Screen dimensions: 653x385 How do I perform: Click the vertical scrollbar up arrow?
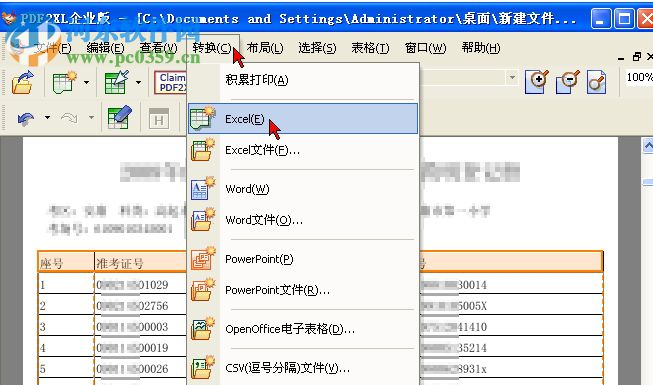click(x=648, y=146)
